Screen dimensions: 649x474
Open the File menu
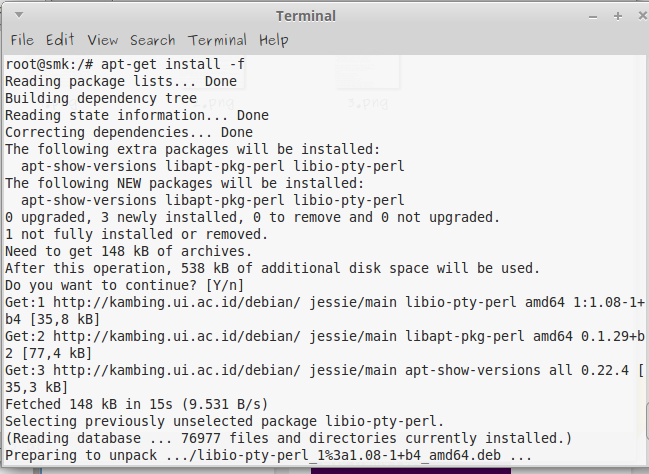click(22, 40)
